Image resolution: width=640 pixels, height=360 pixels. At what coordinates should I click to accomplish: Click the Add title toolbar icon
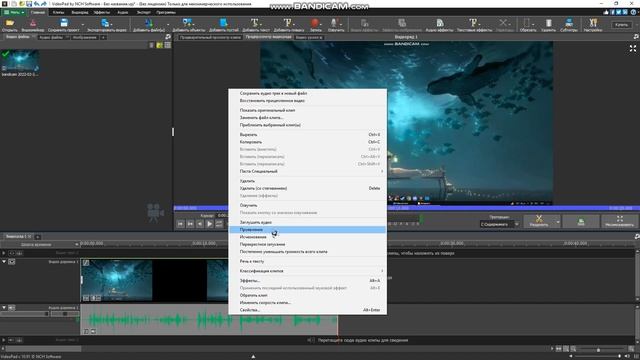(289, 24)
